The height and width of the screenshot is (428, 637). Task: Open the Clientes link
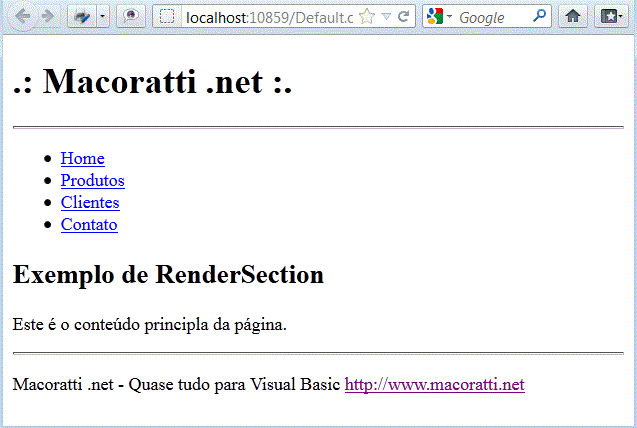pos(90,202)
